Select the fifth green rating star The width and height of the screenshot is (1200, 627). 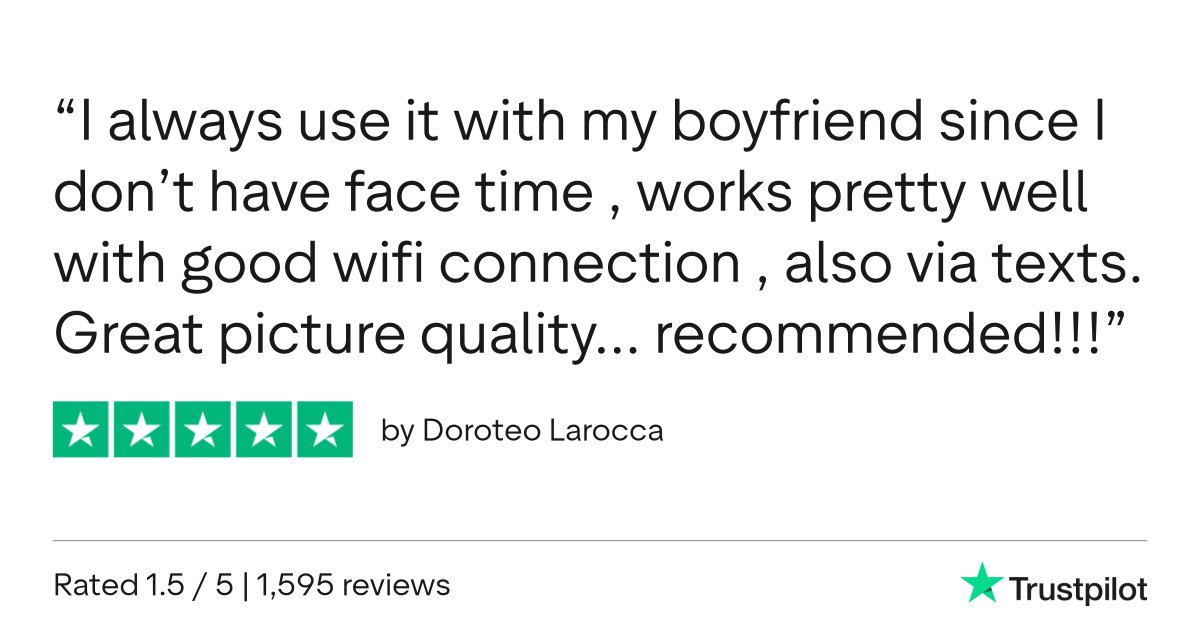tap(324, 429)
